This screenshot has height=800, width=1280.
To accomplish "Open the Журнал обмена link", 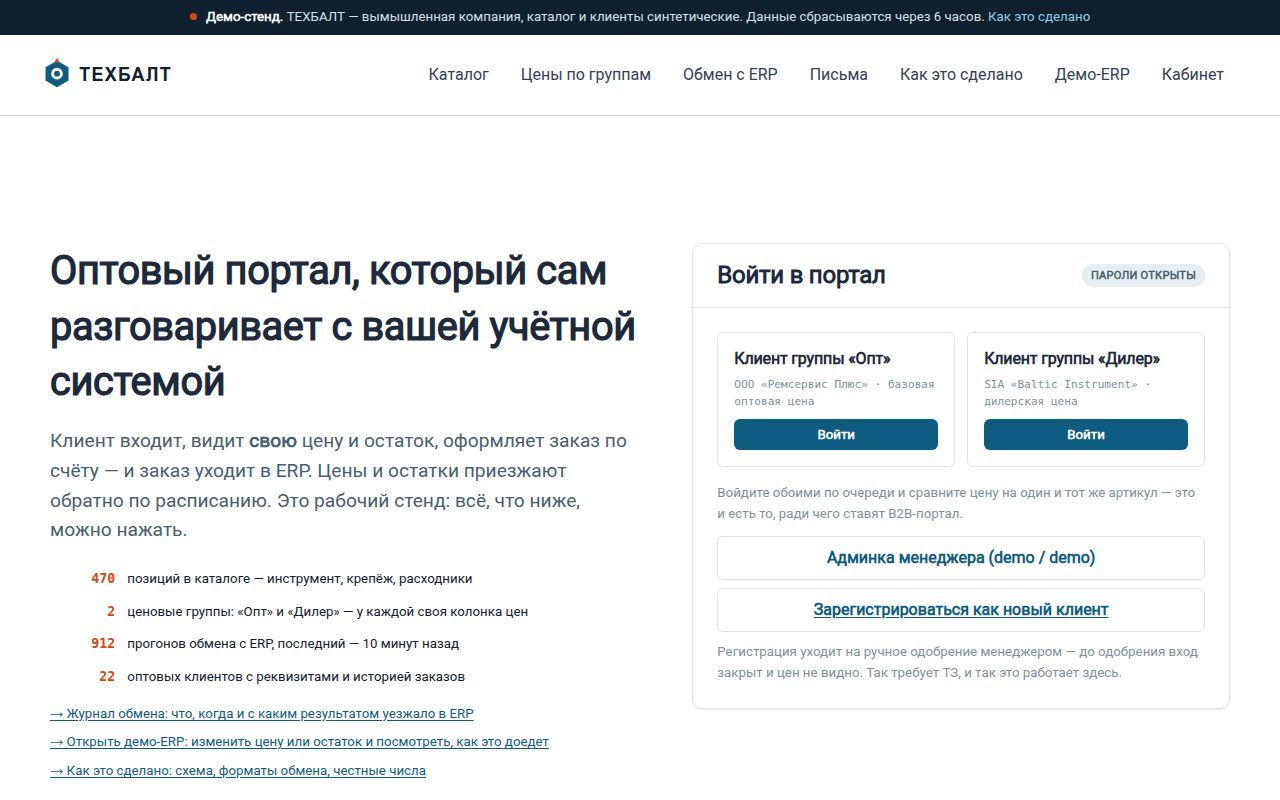I will point(262,714).
